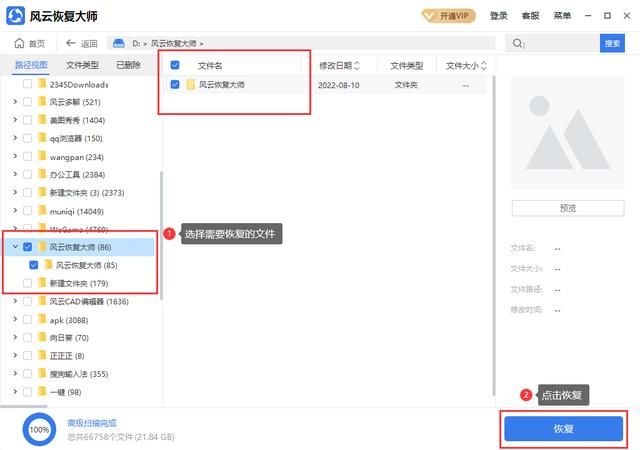The height and width of the screenshot is (450, 640).
Task: Click the magnifier icon in search box
Action: coord(517,43)
